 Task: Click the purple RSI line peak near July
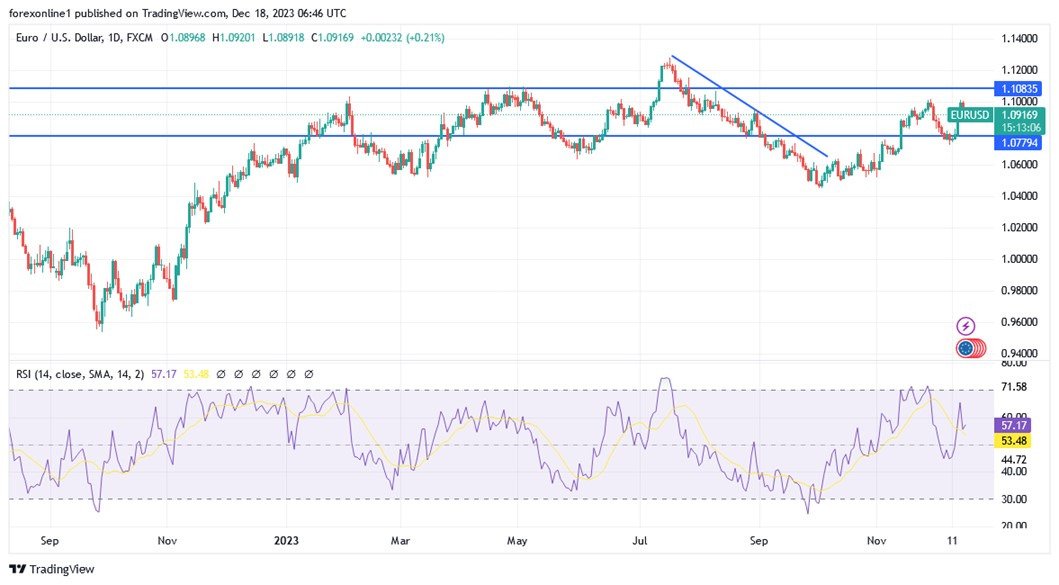[x=665, y=380]
